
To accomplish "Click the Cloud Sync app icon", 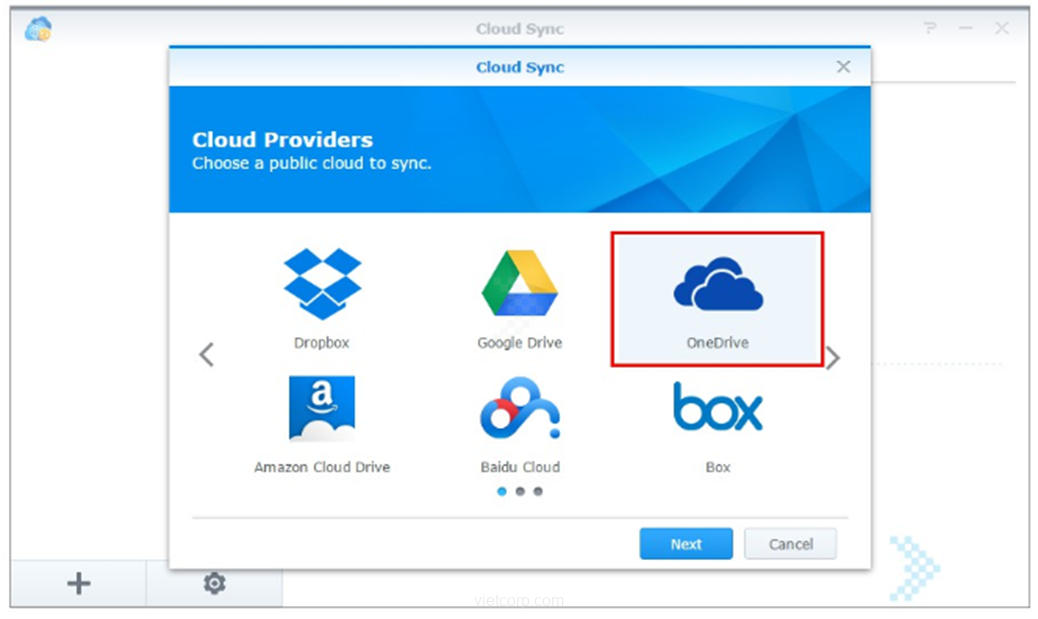I will (38, 29).
